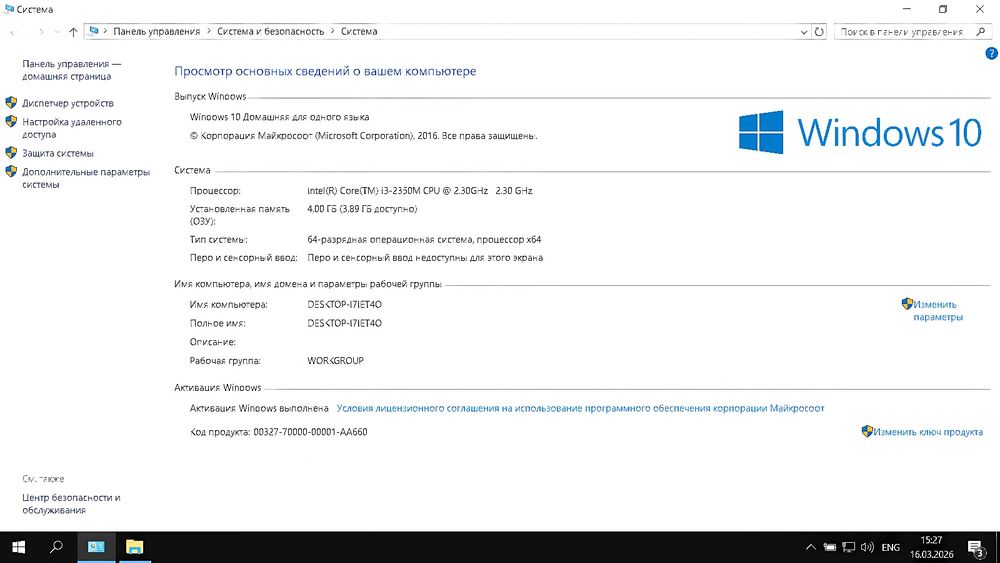Open Microsoft license terms link

pyautogui.click(x=580, y=408)
